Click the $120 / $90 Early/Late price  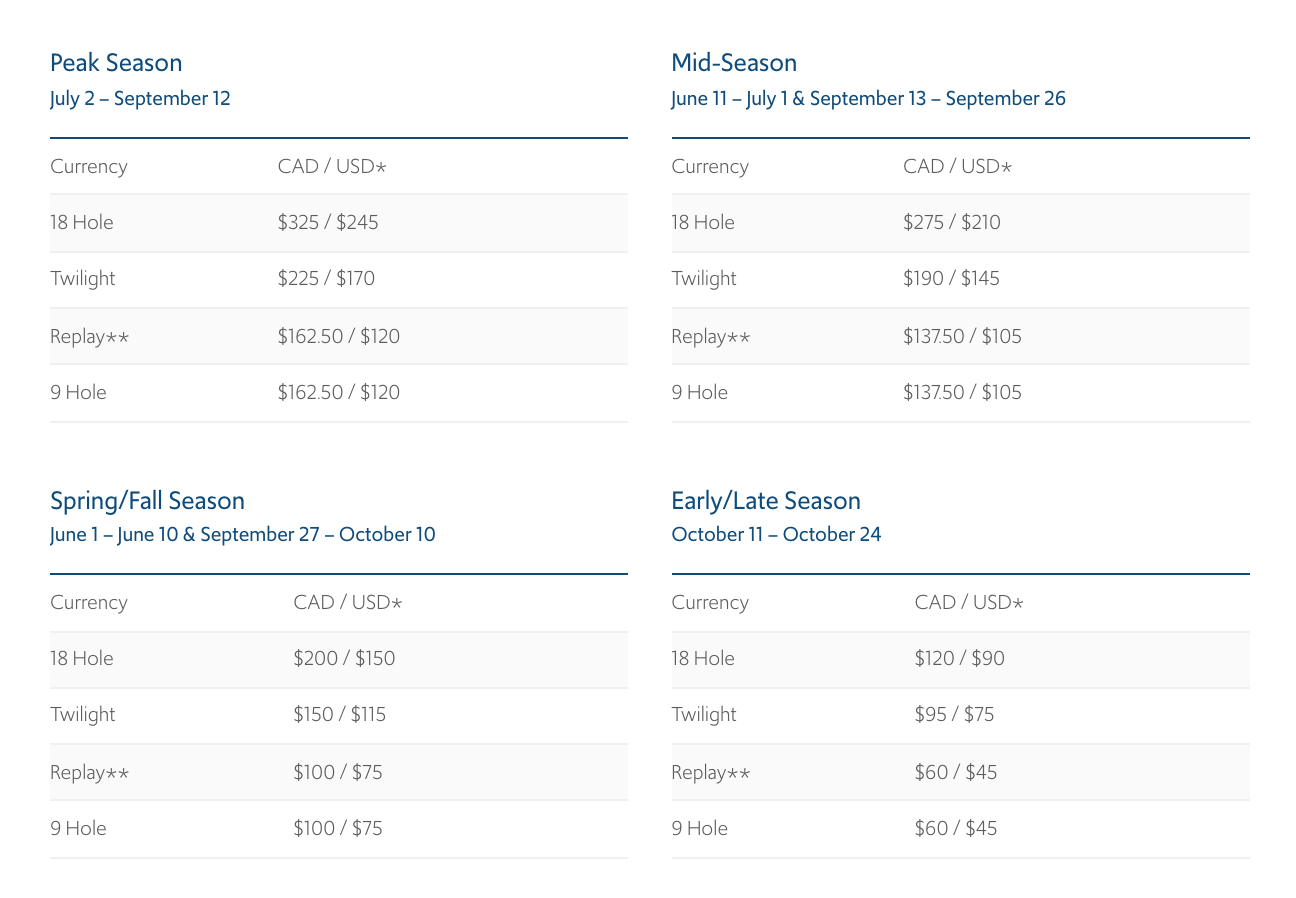(959, 659)
